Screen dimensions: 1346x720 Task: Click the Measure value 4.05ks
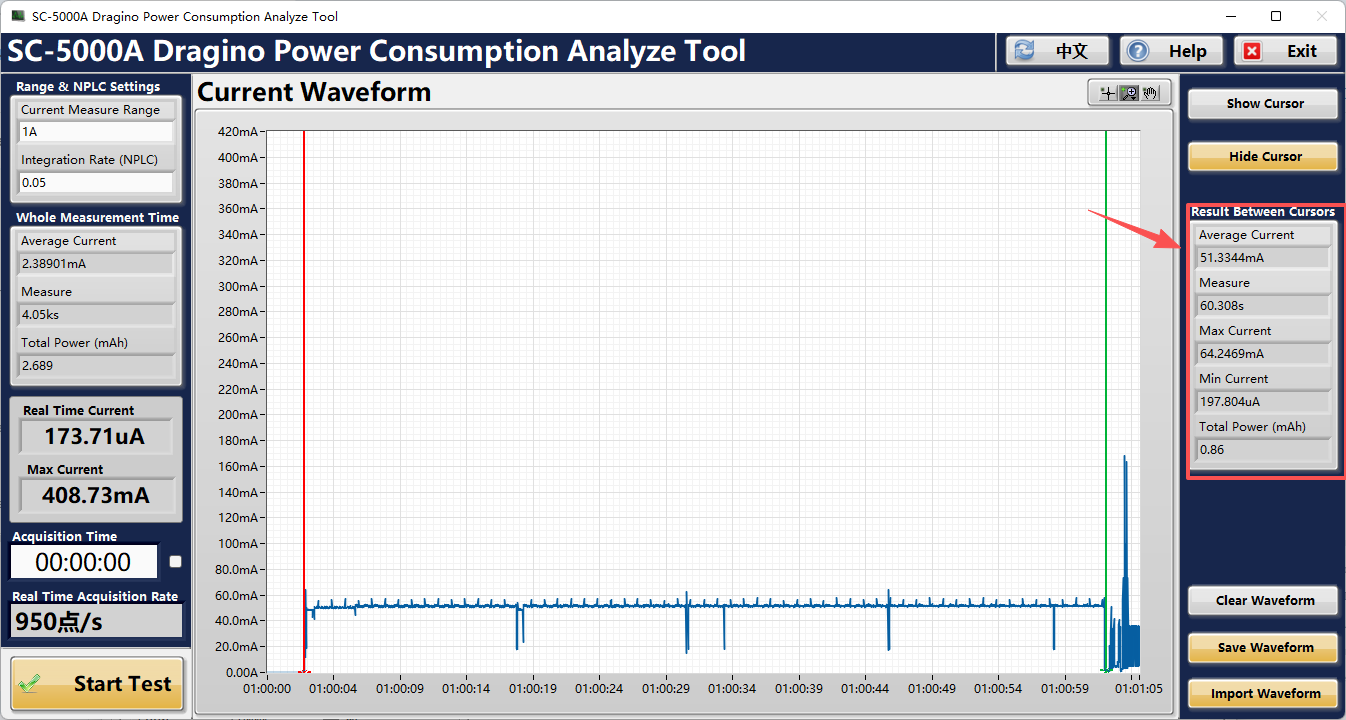(x=96, y=315)
